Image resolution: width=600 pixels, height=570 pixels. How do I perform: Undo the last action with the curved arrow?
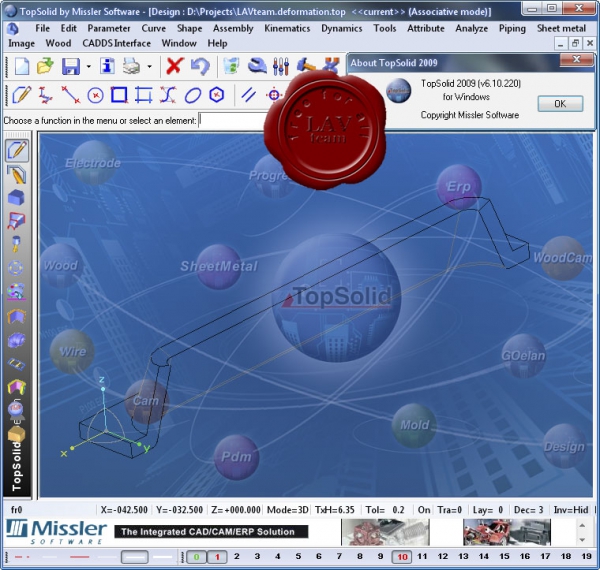(x=200, y=66)
